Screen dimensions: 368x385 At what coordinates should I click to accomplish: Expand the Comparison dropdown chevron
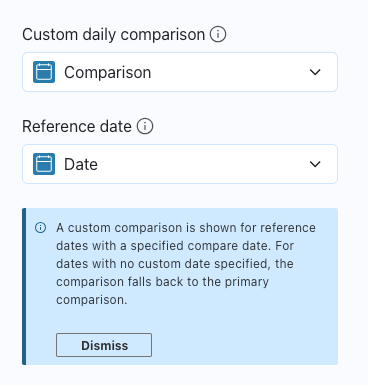(315, 72)
